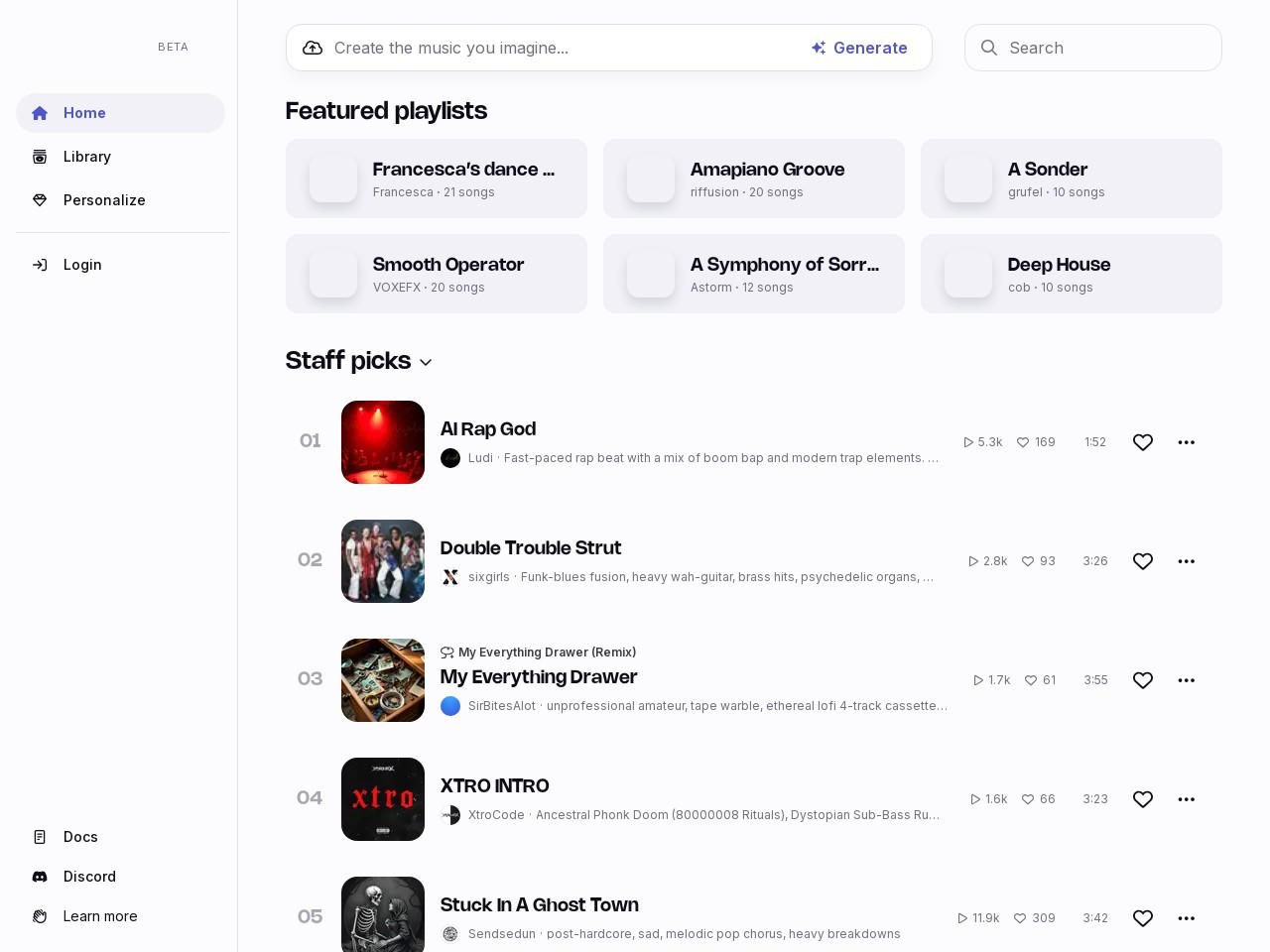The width and height of the screenshot is (1270, 952).
Task: Open the Personalize sidebar item
Action: point(104,200)
